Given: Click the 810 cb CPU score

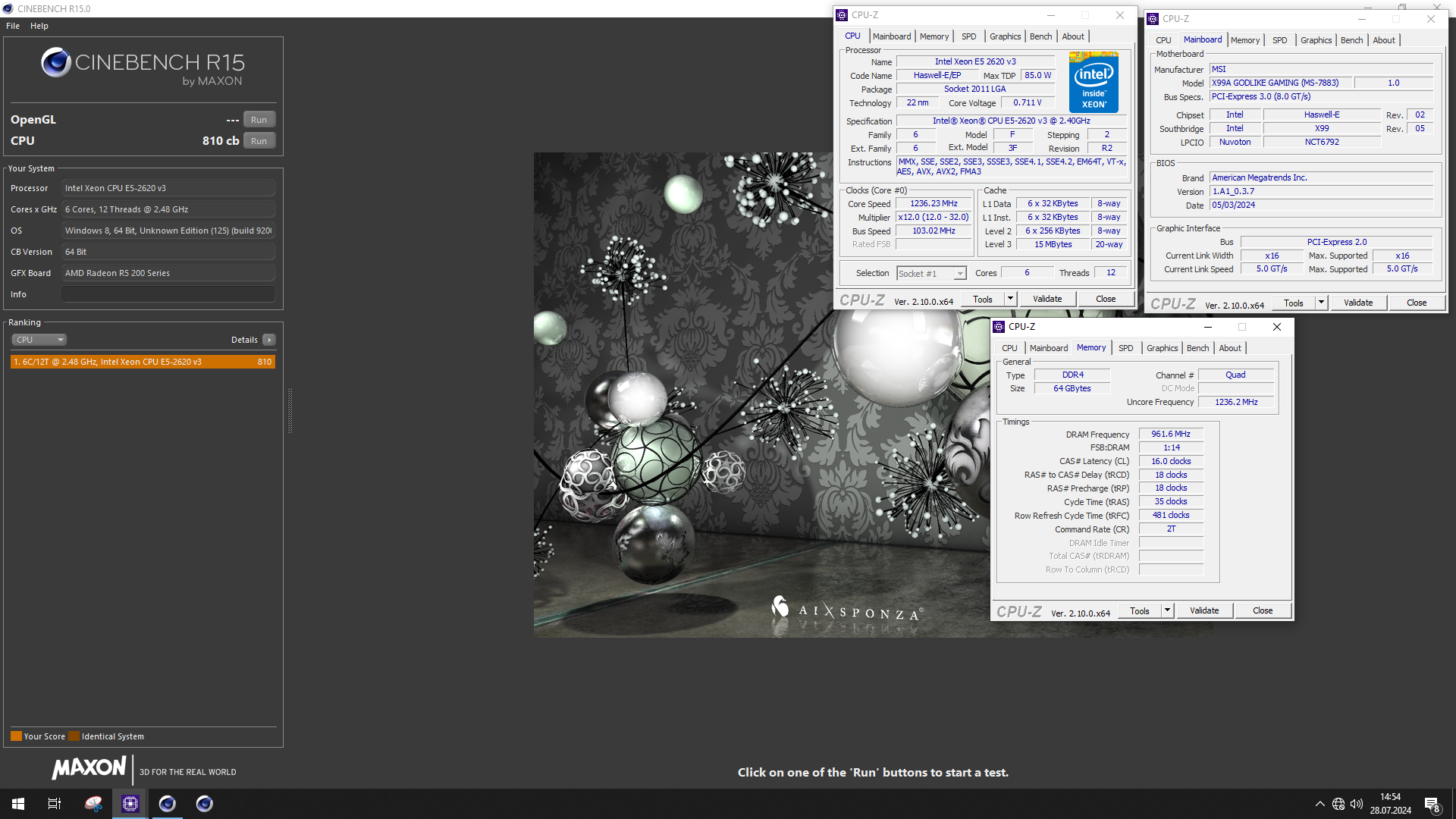Looking at the screenshot, I should tap(221, 141).
